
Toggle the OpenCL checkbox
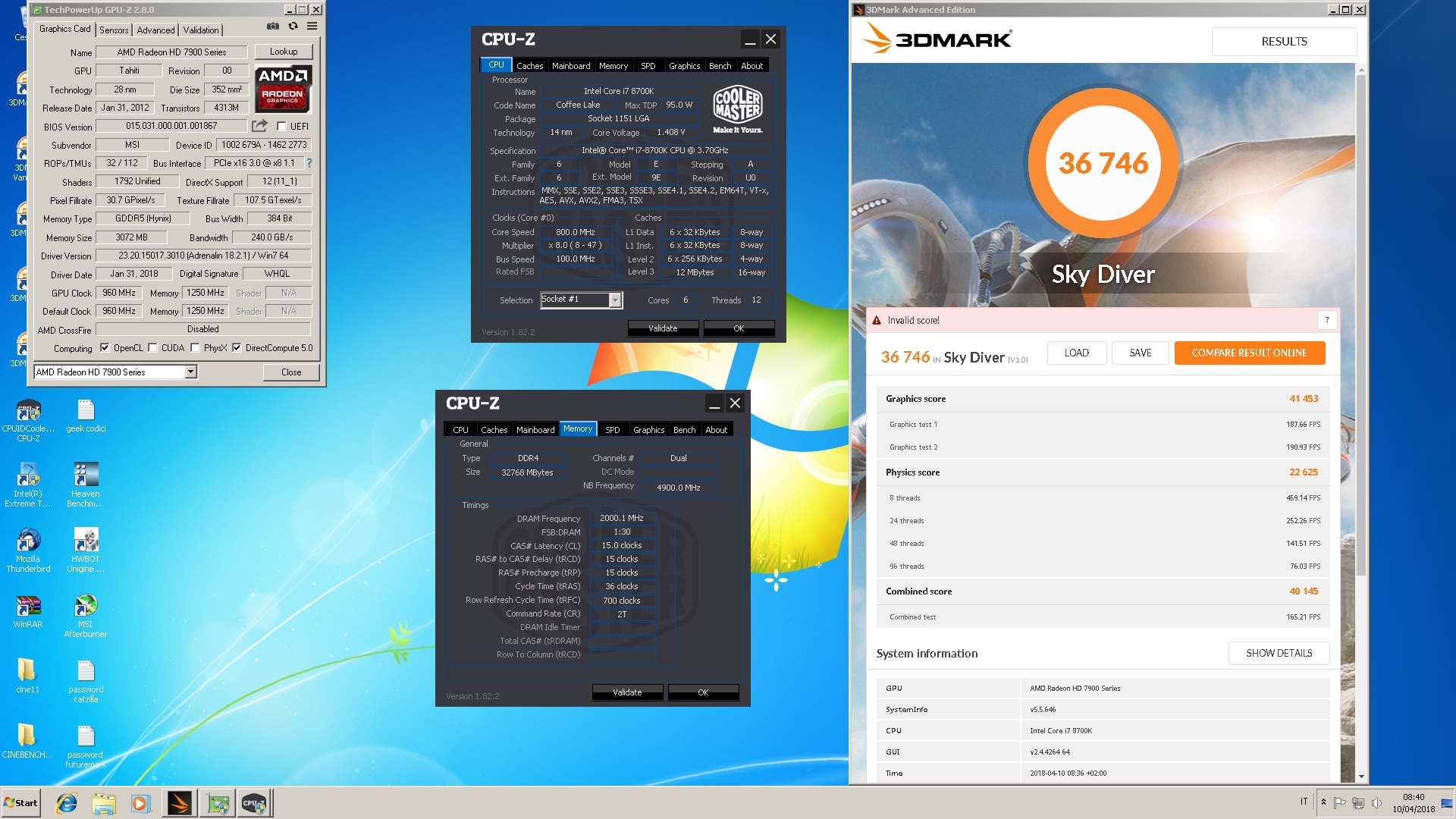click(105, 348)
